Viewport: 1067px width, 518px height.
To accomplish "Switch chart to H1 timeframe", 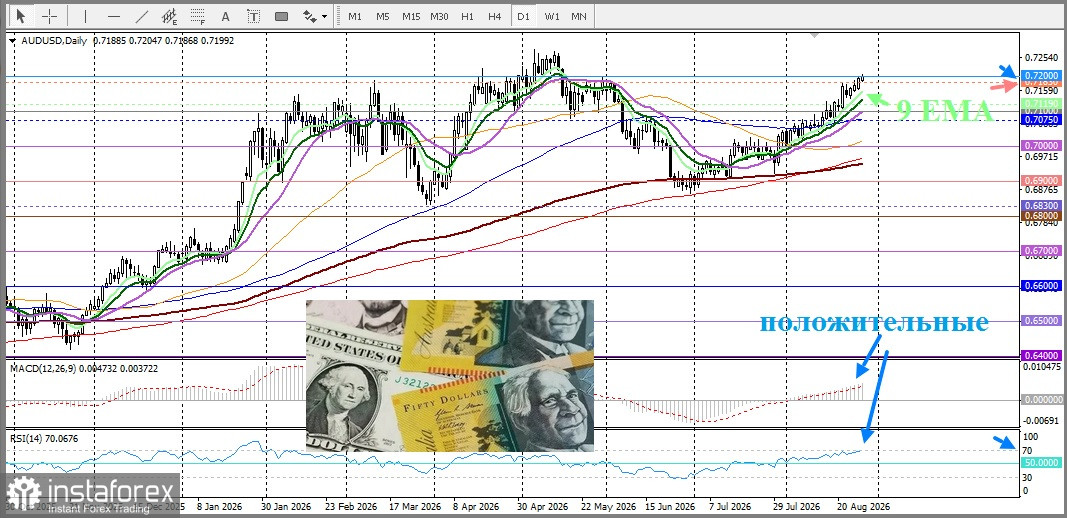I will click(x=467, y=16).
